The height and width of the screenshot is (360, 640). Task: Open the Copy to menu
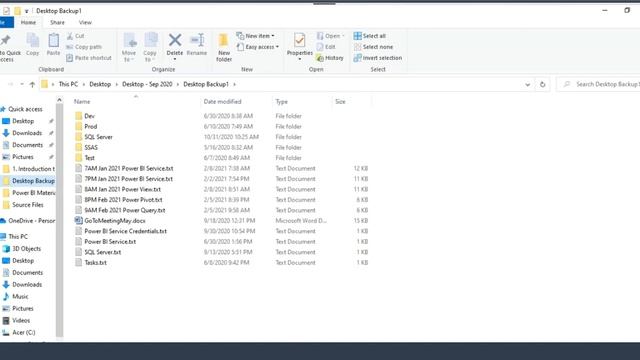click(x=150, y=47)
